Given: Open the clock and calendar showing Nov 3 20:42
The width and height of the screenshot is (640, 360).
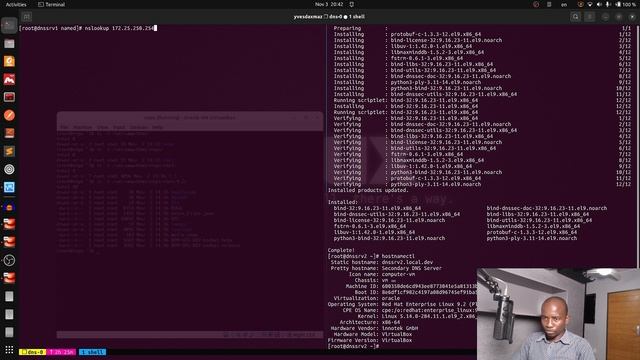Looking at the screenshot, I should [329, 4].
